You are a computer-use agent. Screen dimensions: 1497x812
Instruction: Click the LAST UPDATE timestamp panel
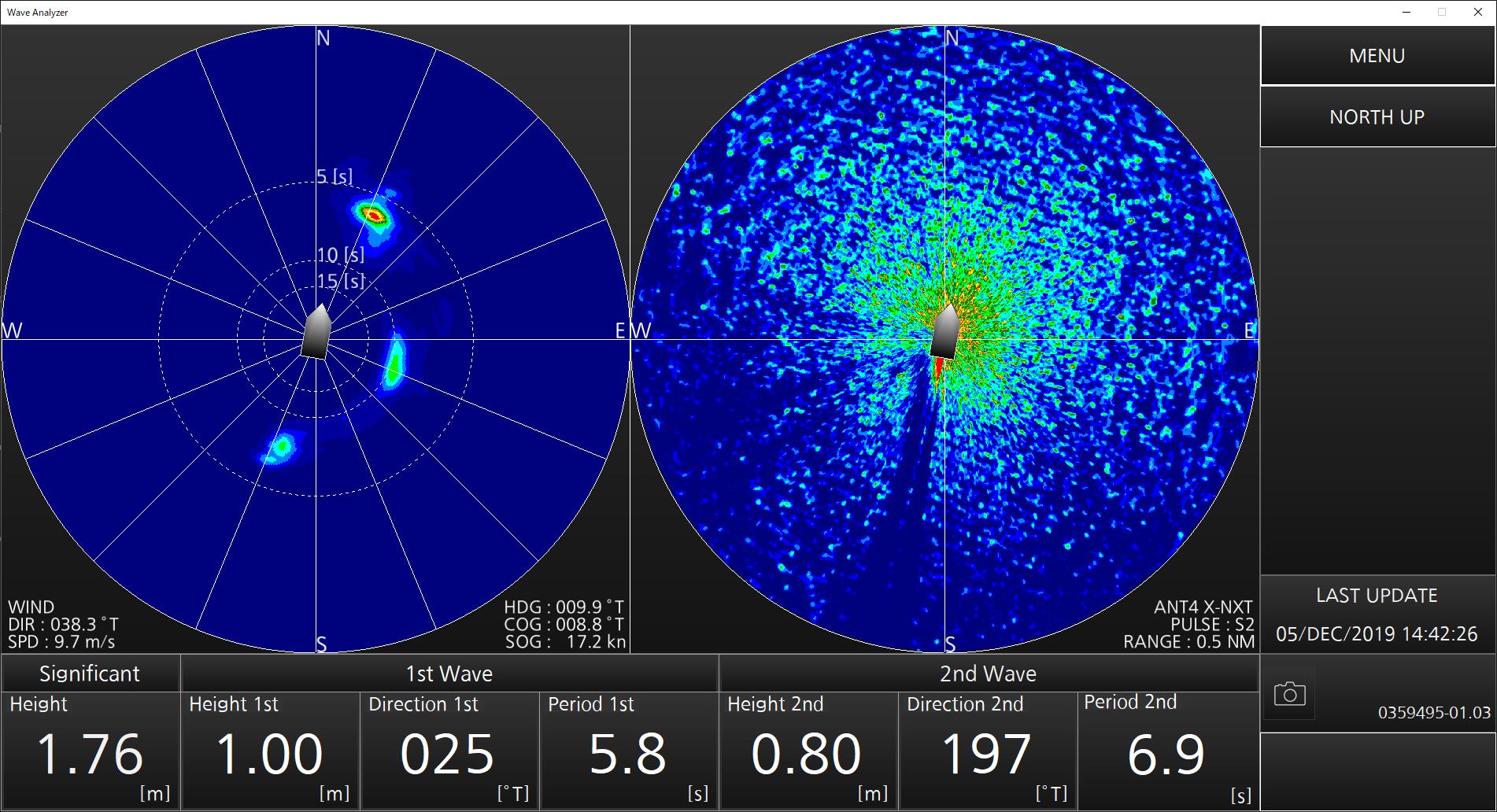1377,615
